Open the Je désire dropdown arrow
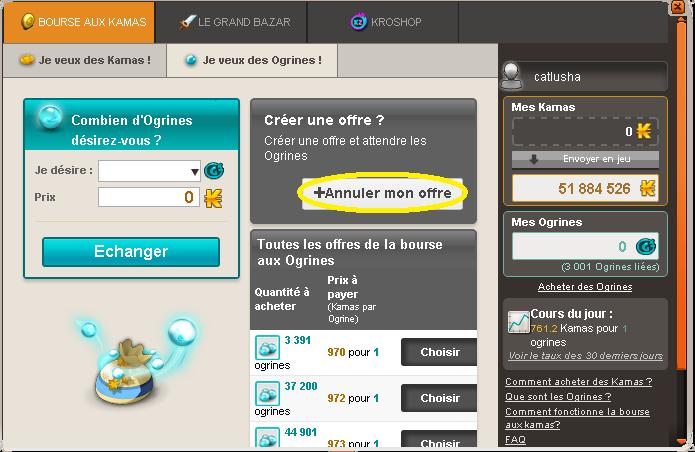Image resolution: width=695 pixels, height=452 pixels. pyautogui.click(x=194, y=171)
